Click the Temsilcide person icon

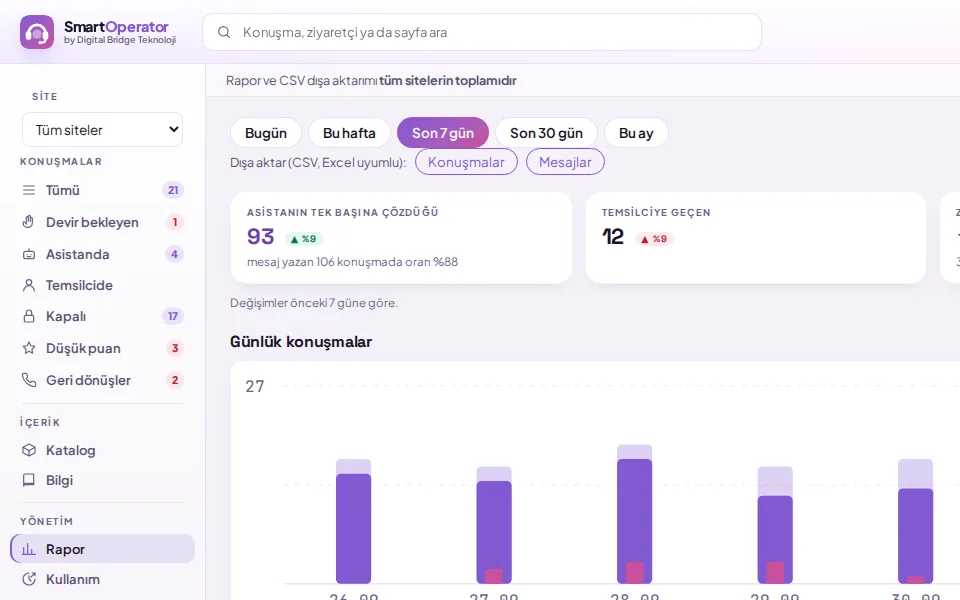tap(29, 285)
